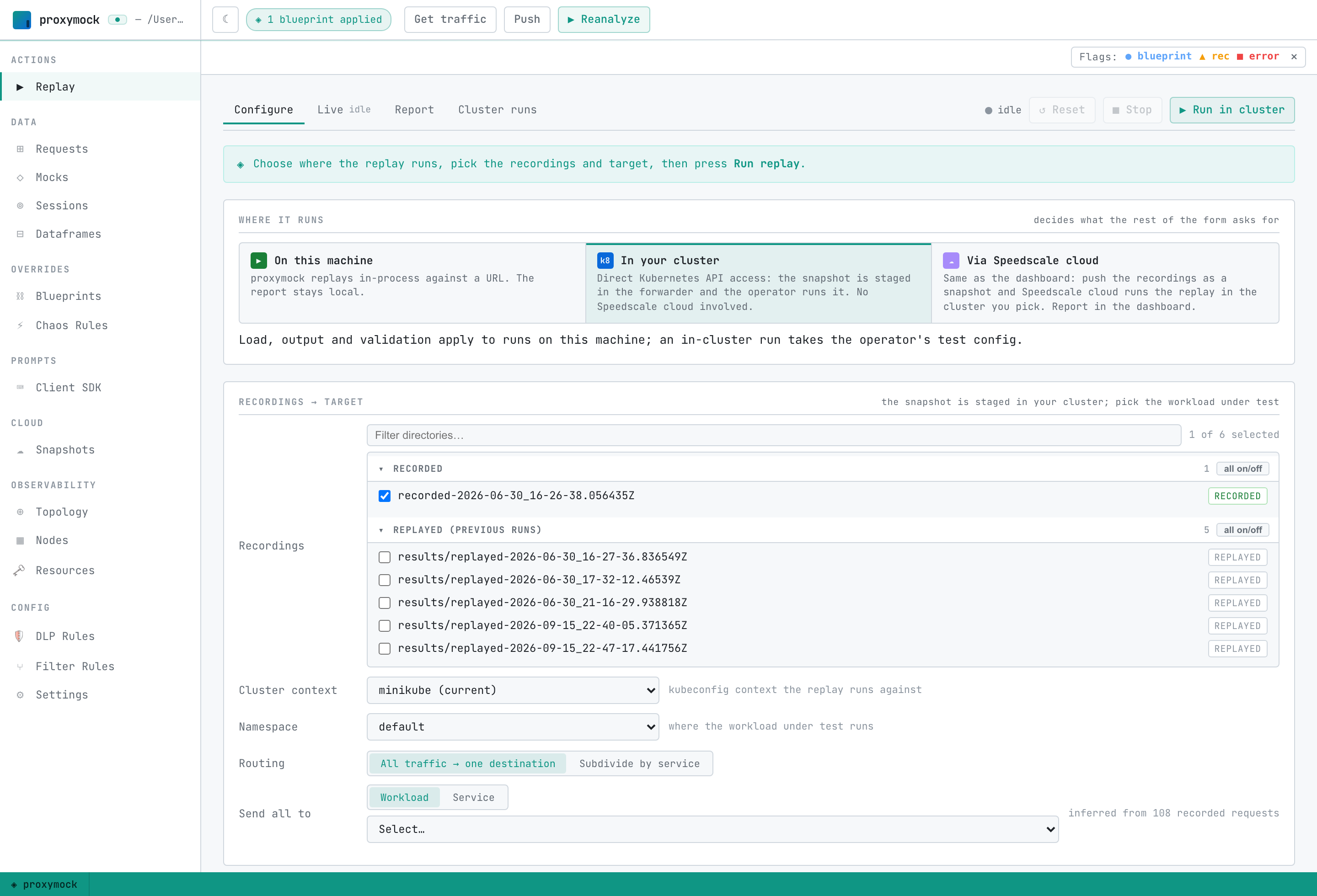Image resolution: width=1317 pixels, height=896 pixels.
Task: Select Subdivide by service routing
Action: coord(639,763)
